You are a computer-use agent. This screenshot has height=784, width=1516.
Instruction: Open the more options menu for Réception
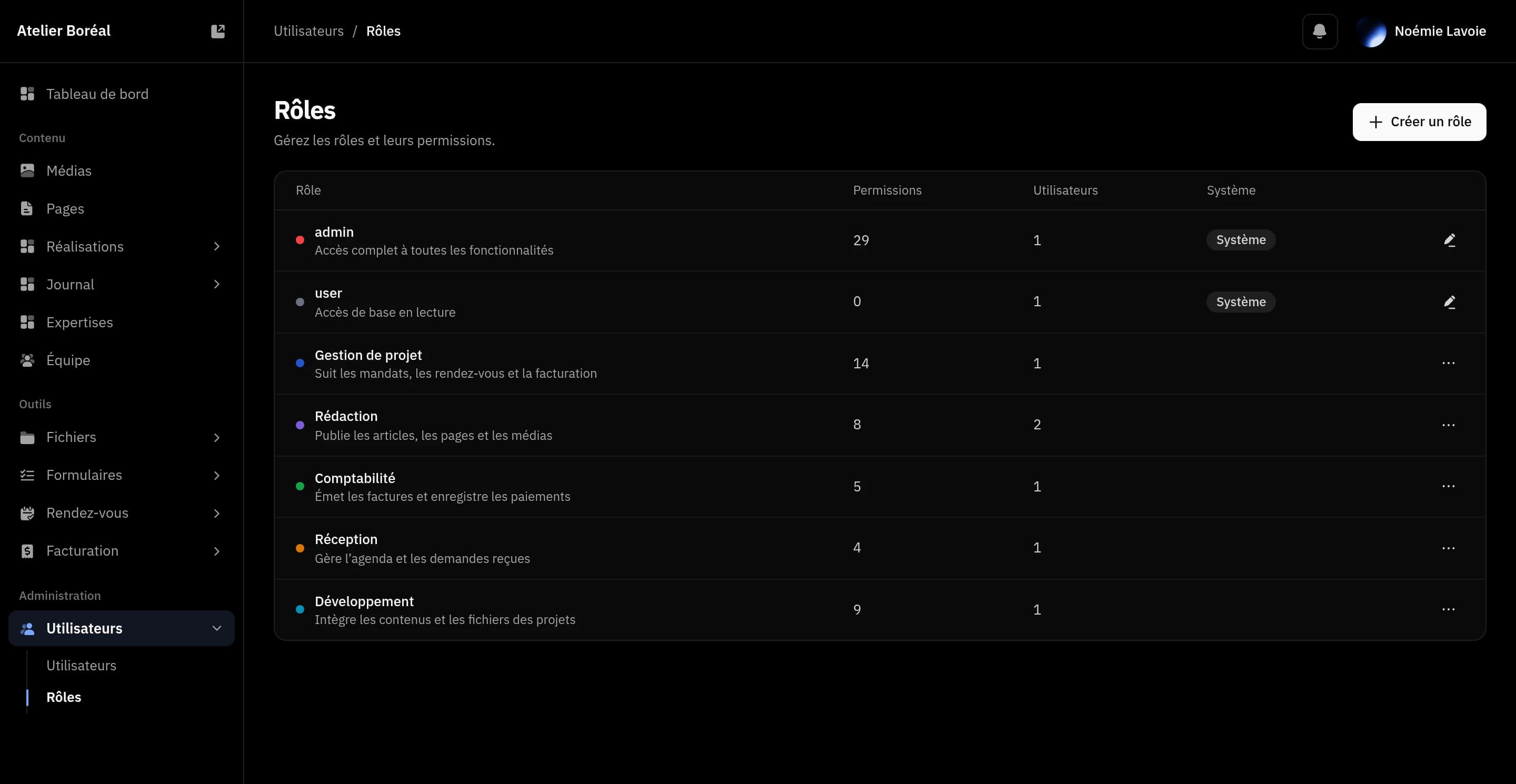coord(1448,548)
